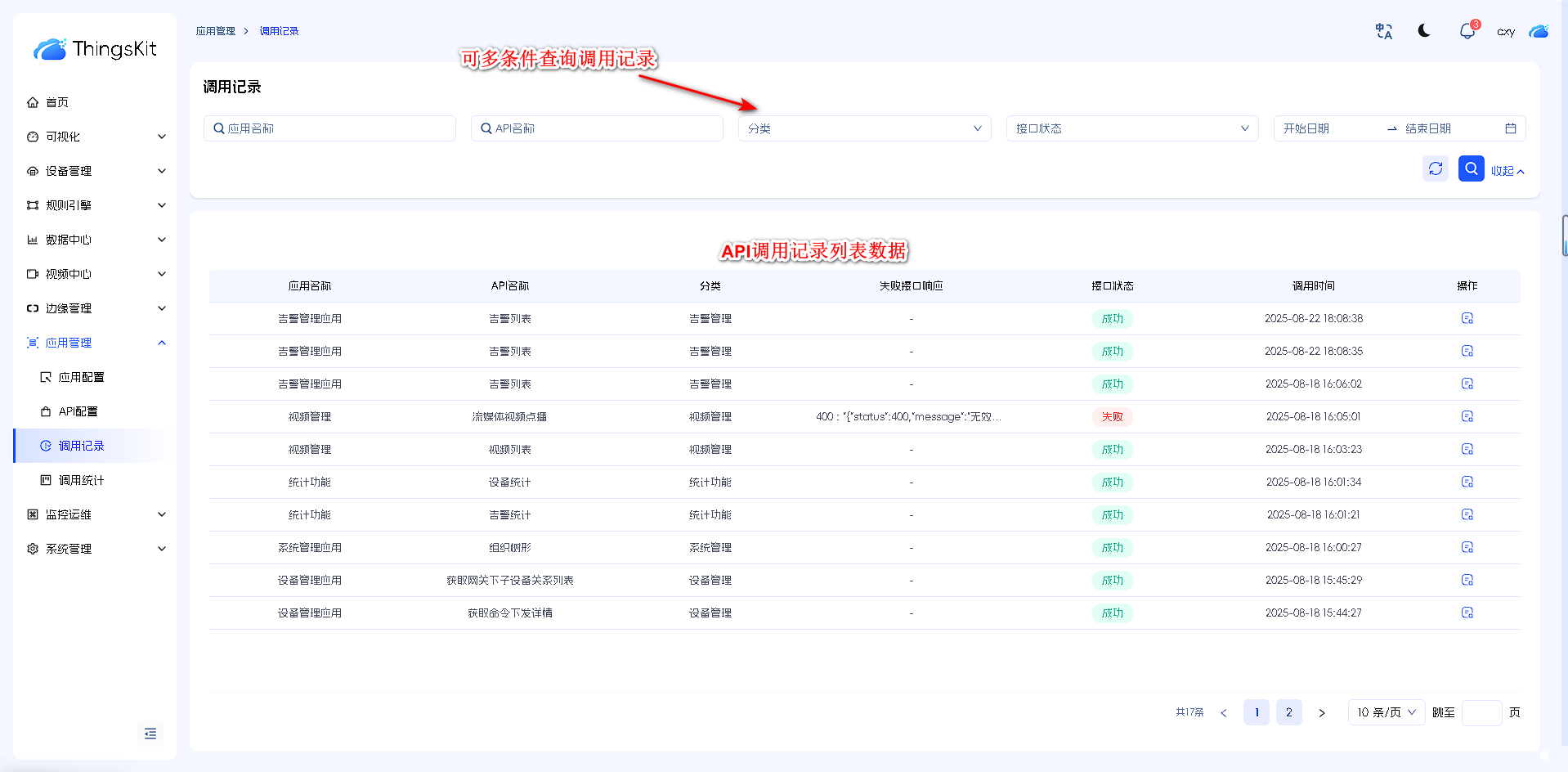Image resolution: width=1568 pixels, height=772 pixels.
Task: Open API配置 in the sidebar
Action: pos(78,411)
